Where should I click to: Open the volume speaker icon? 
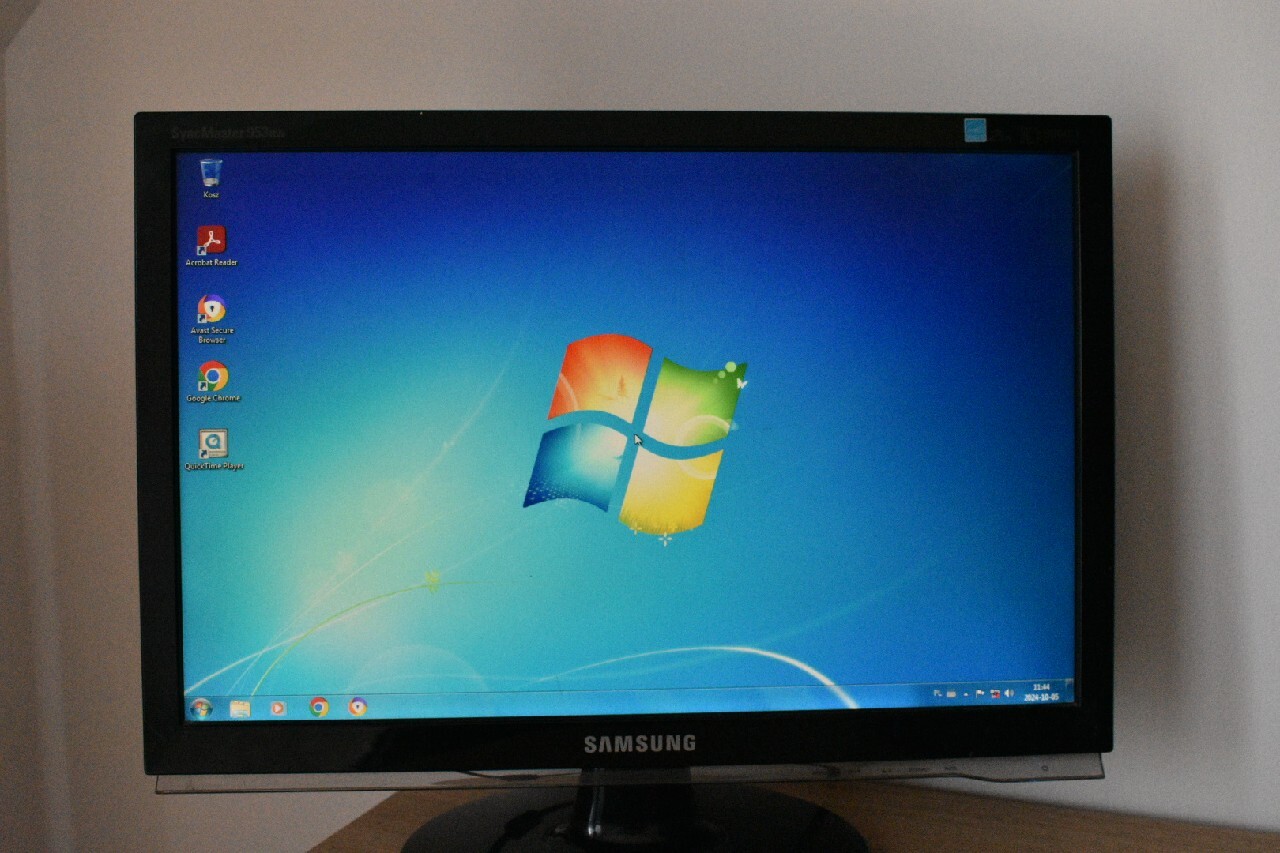[1008, 693]
